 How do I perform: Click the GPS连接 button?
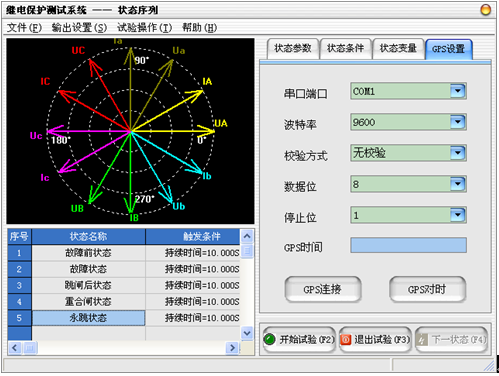tap(323, 289)
